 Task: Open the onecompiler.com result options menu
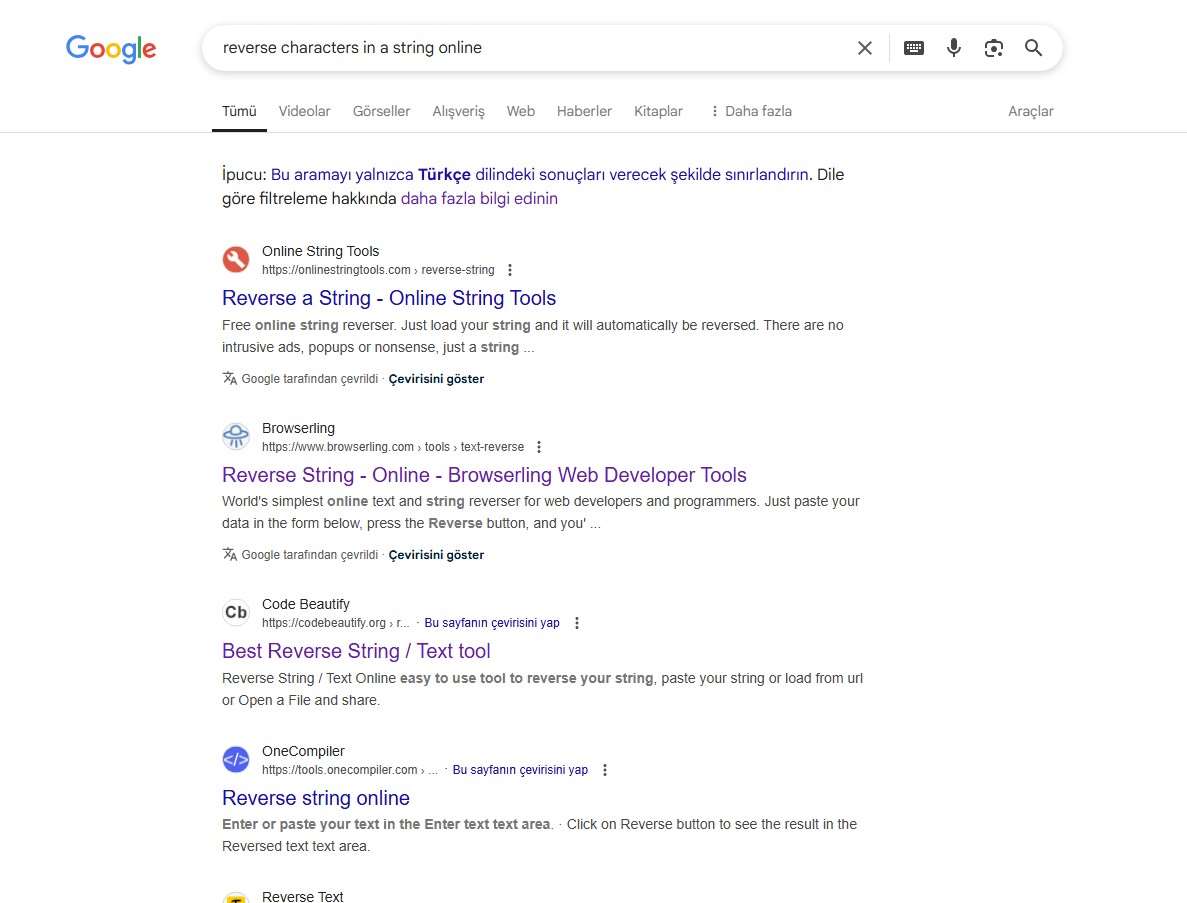[605, 770]
